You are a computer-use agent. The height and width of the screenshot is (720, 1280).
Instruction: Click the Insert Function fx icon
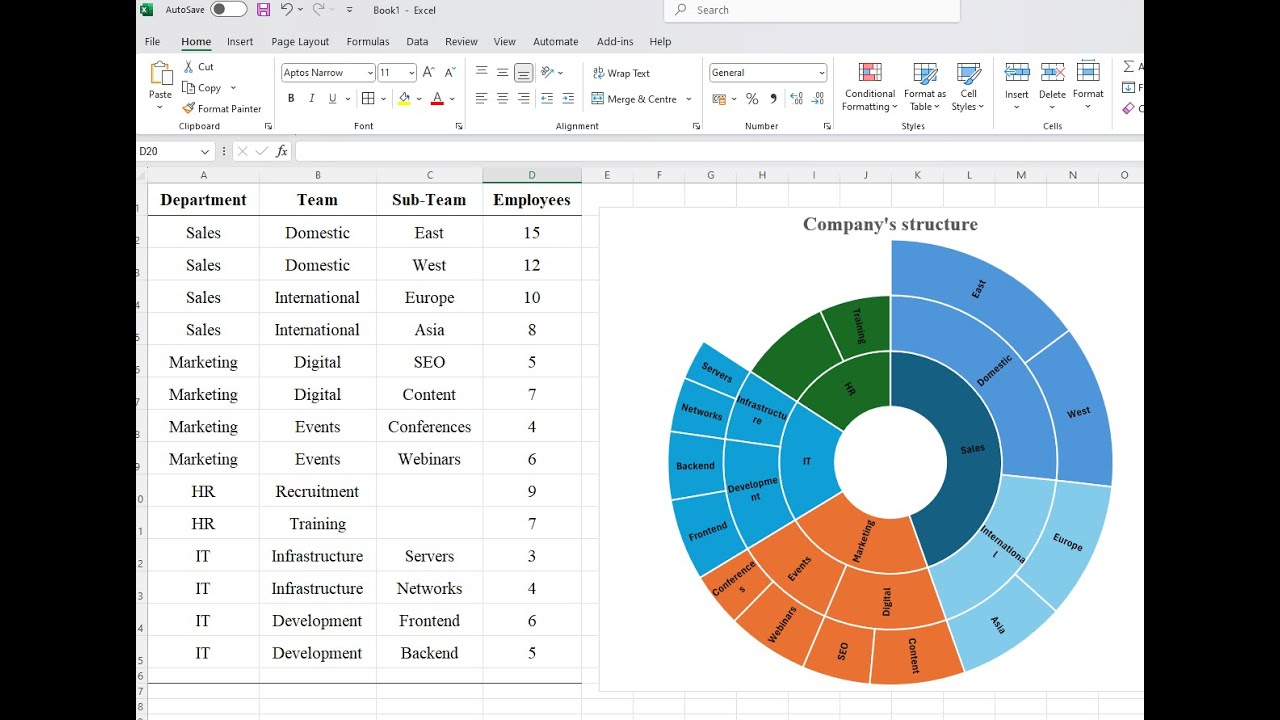[282, 151]
